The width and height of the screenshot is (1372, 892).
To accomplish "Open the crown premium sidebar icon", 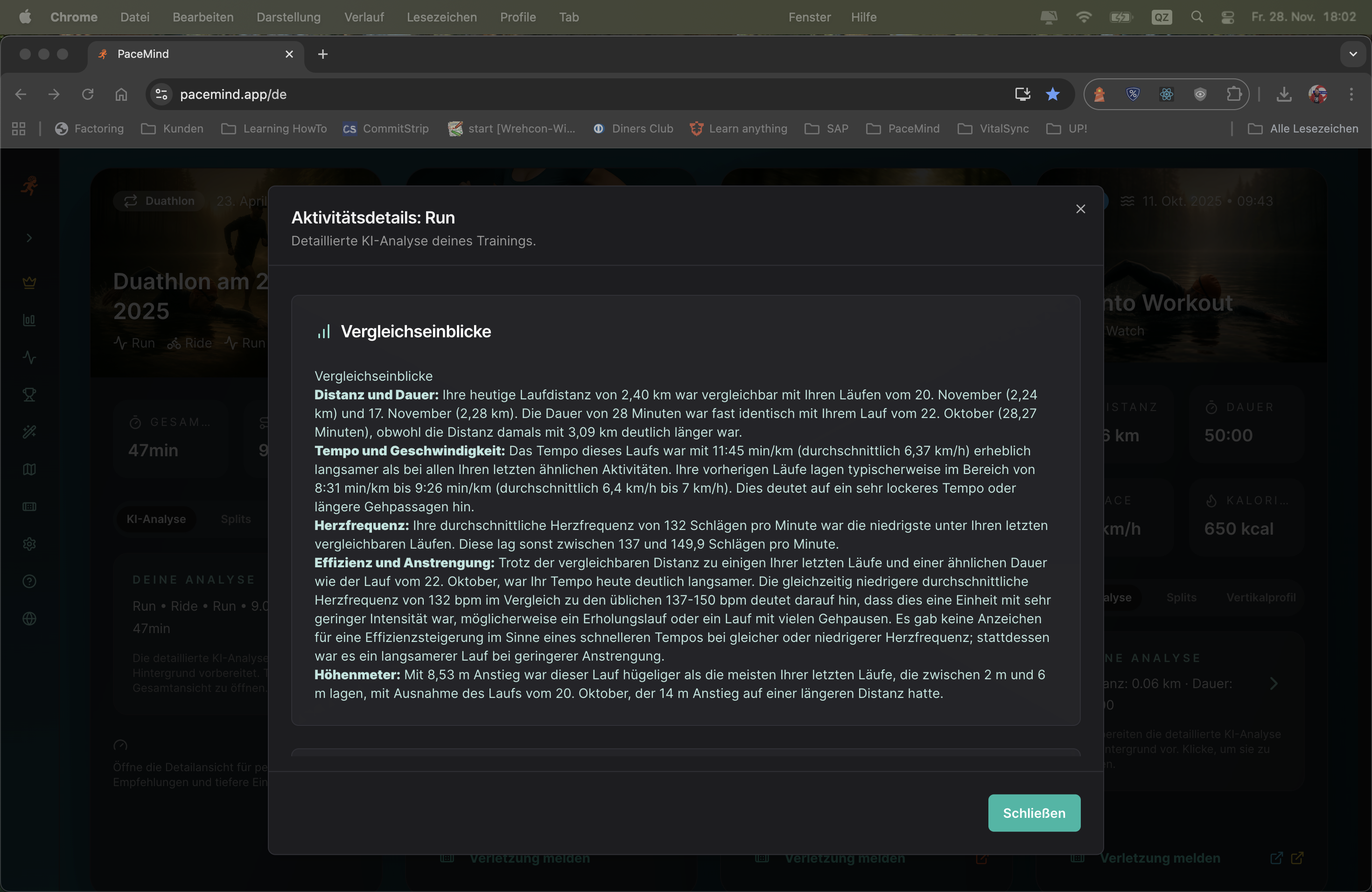I will [x=29, y=282].
